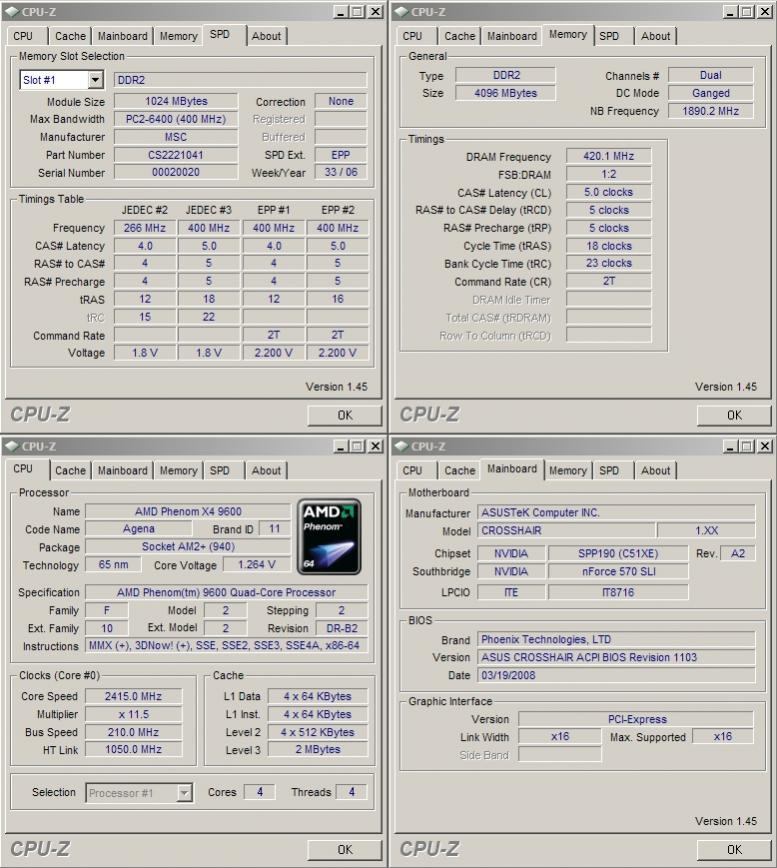Open Cache tab in Memory window
The image size is (777, 868).
pos(460,36)
